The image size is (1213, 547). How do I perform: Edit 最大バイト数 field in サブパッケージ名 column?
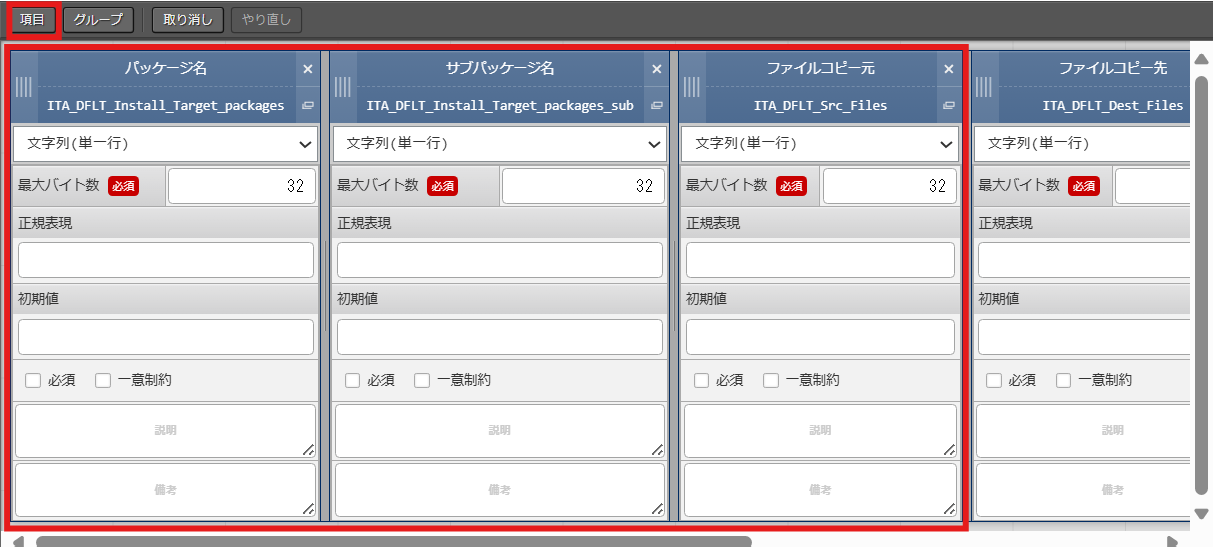click(583, 186)
